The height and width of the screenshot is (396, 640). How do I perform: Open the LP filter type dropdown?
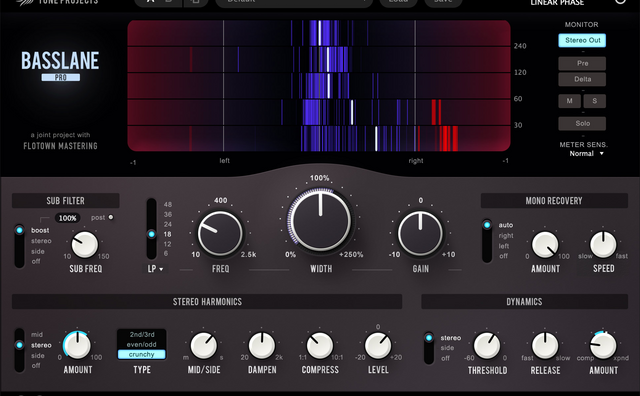coord(155,269)
